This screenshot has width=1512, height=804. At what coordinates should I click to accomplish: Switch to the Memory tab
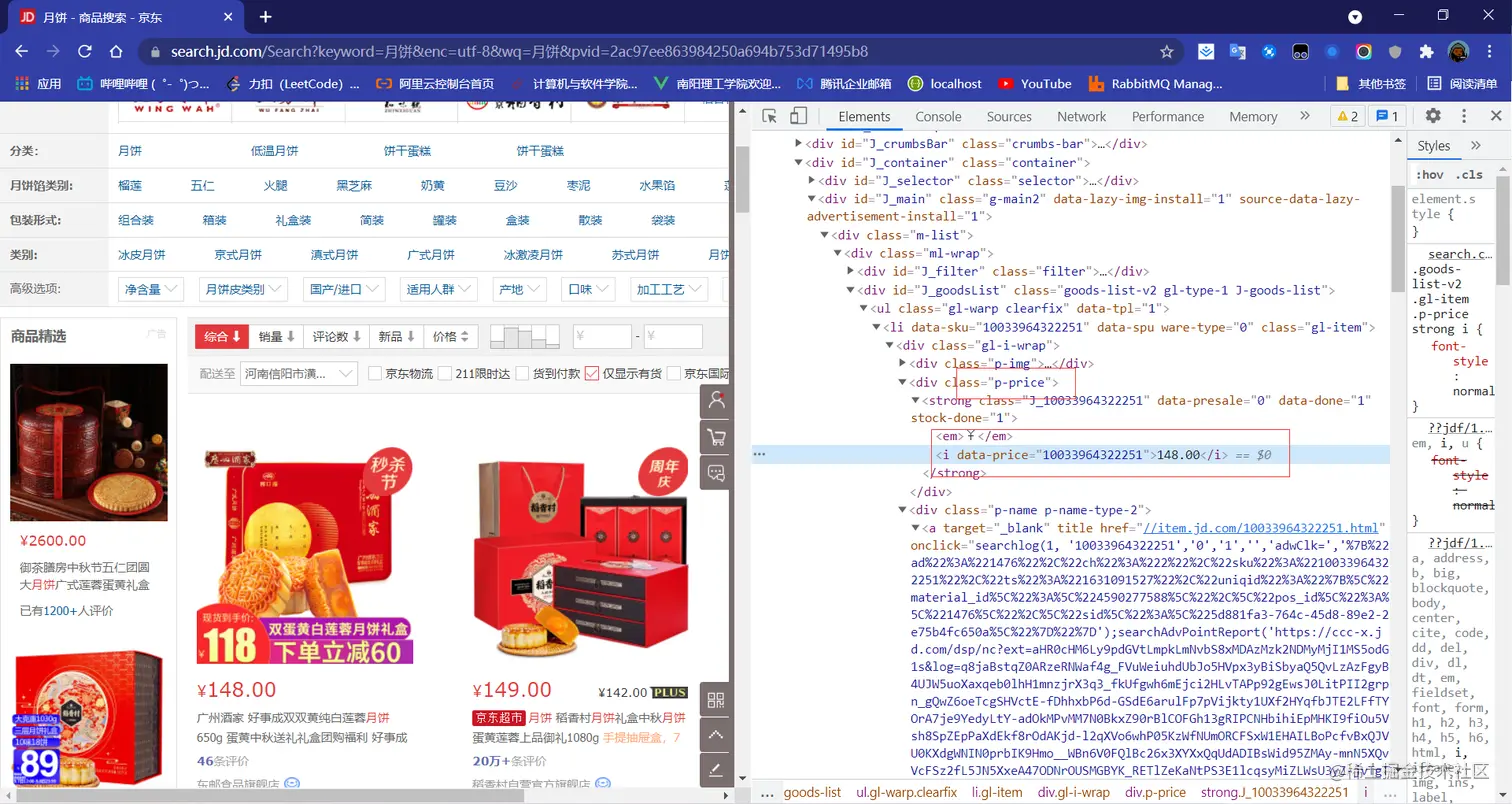pyautogui.click(x=1253, y=116)
